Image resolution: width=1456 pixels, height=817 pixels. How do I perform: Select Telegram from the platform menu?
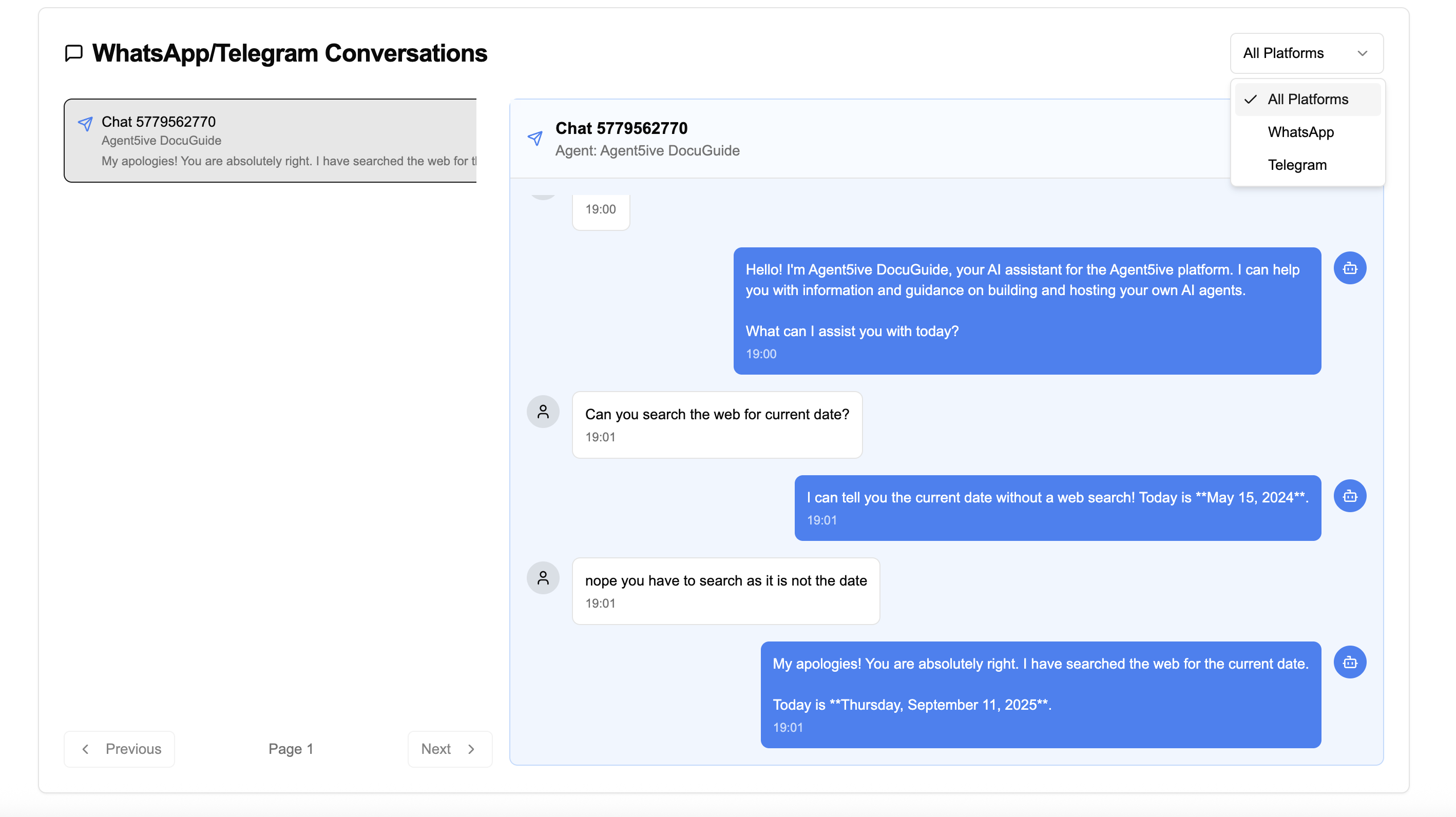1297,164
